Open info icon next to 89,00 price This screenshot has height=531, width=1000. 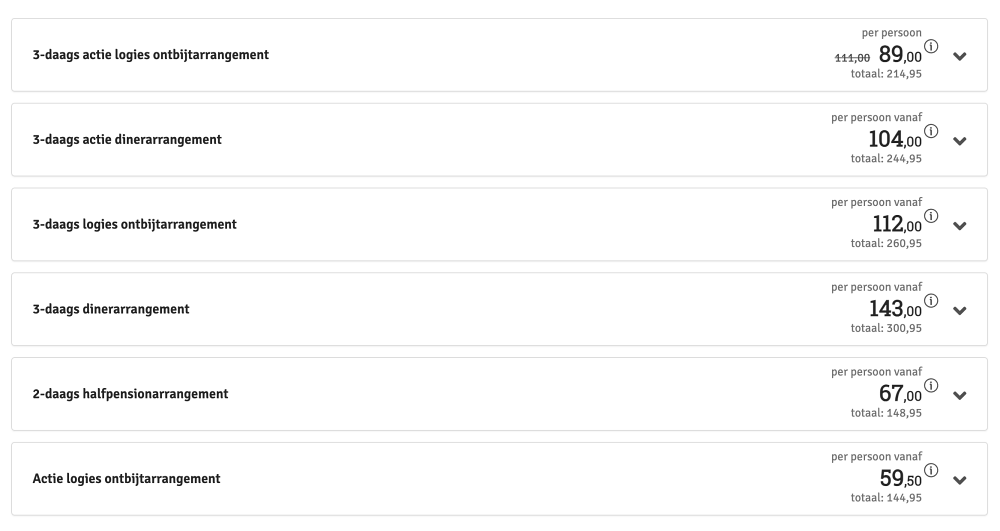pos(931,47)
